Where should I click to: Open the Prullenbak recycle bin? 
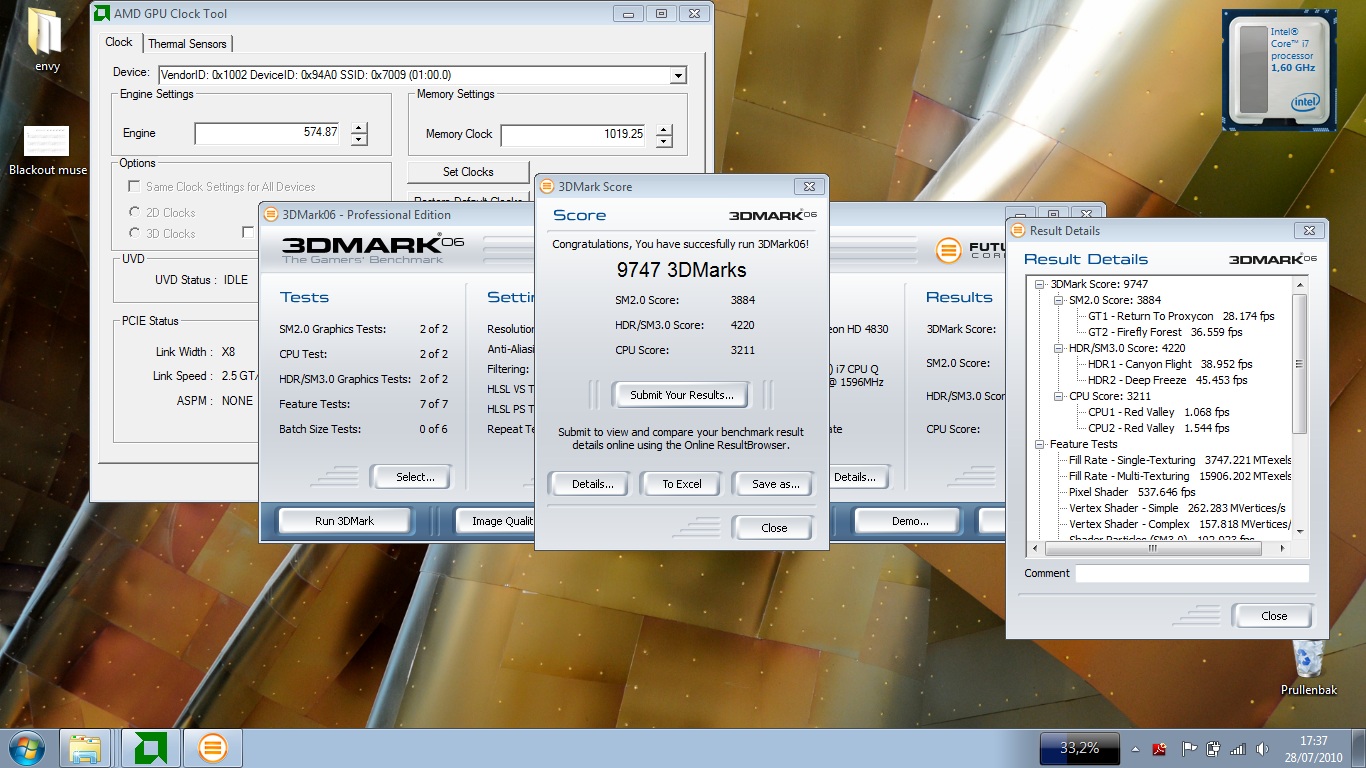(1308, 668)
